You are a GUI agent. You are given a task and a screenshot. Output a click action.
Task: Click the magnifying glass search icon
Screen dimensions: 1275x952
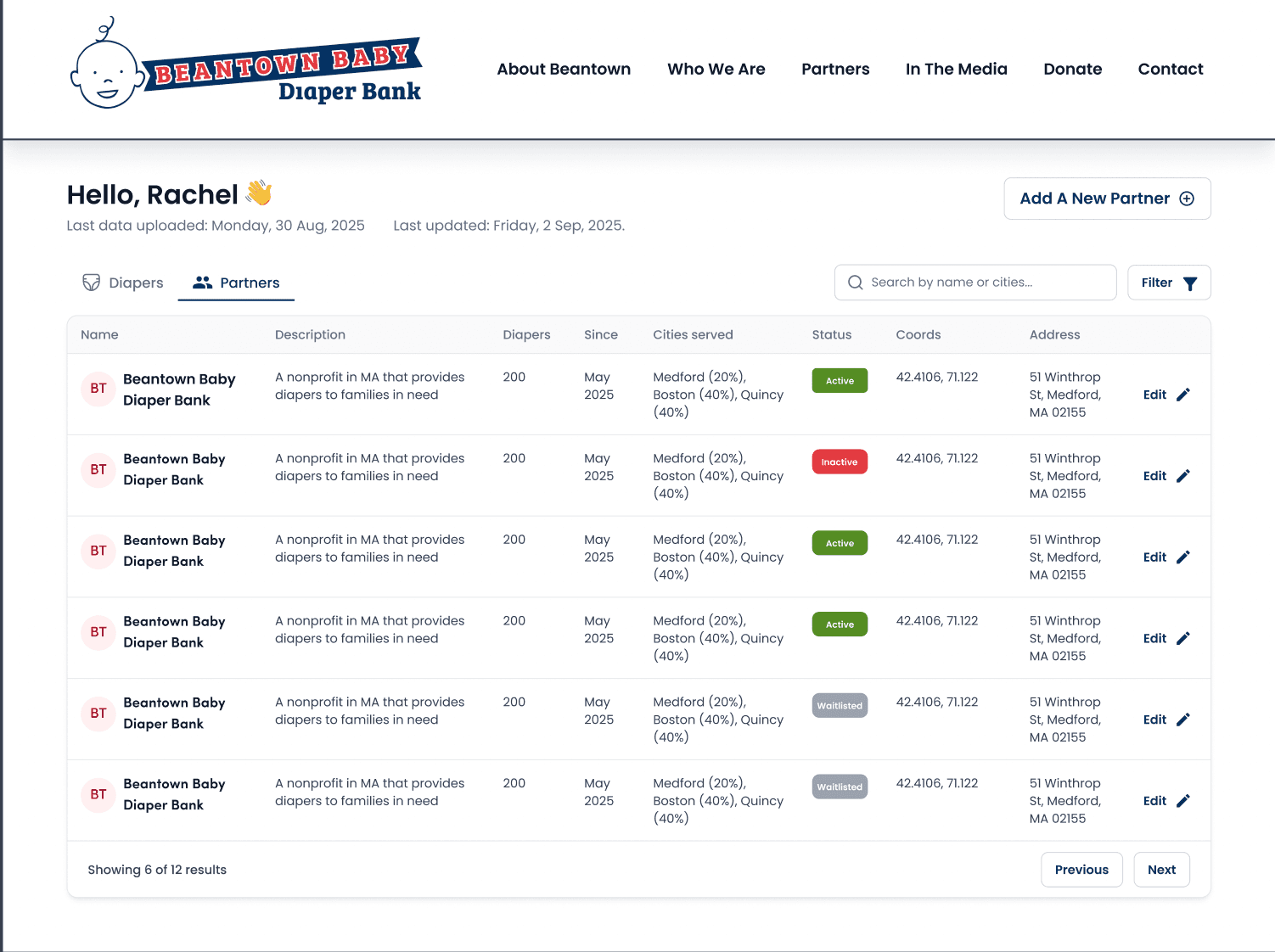(x=855, y=283)
